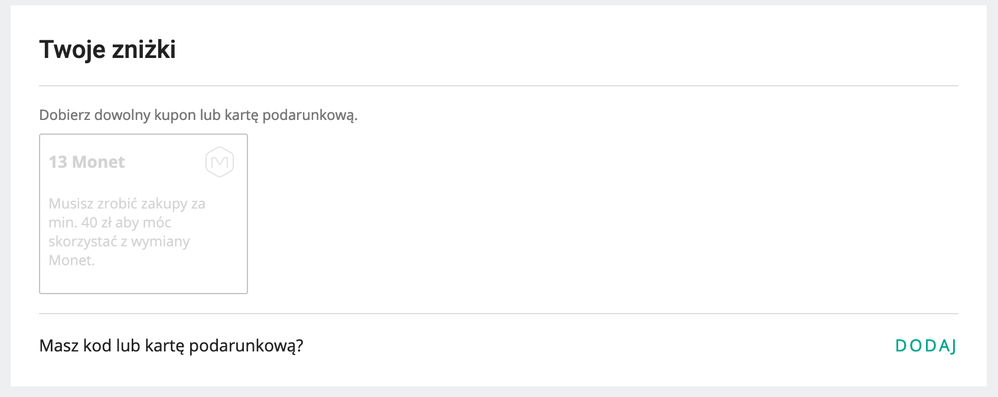Click the M logo inside the coupon
998x397 pixels.
point(220,162)
